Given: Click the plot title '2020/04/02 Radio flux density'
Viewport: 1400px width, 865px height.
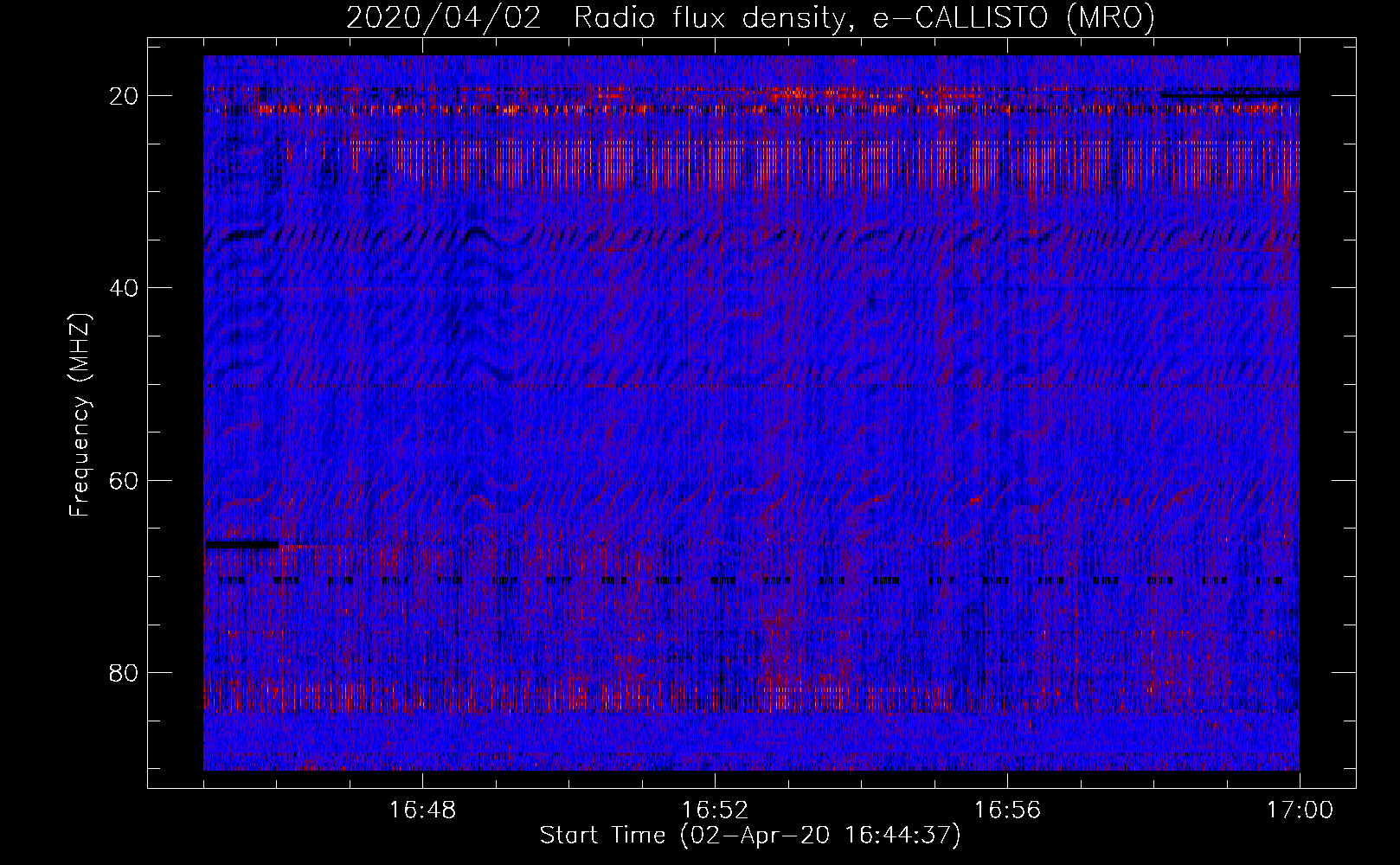Looking at the screenshot, I should pos(750,17).
